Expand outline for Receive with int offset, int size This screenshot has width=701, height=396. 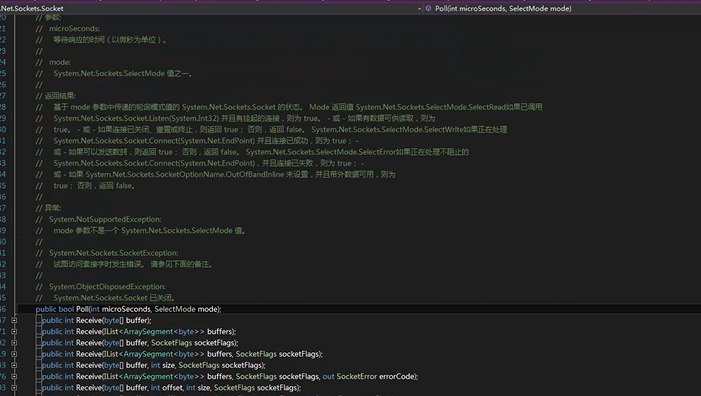point(14,388)
